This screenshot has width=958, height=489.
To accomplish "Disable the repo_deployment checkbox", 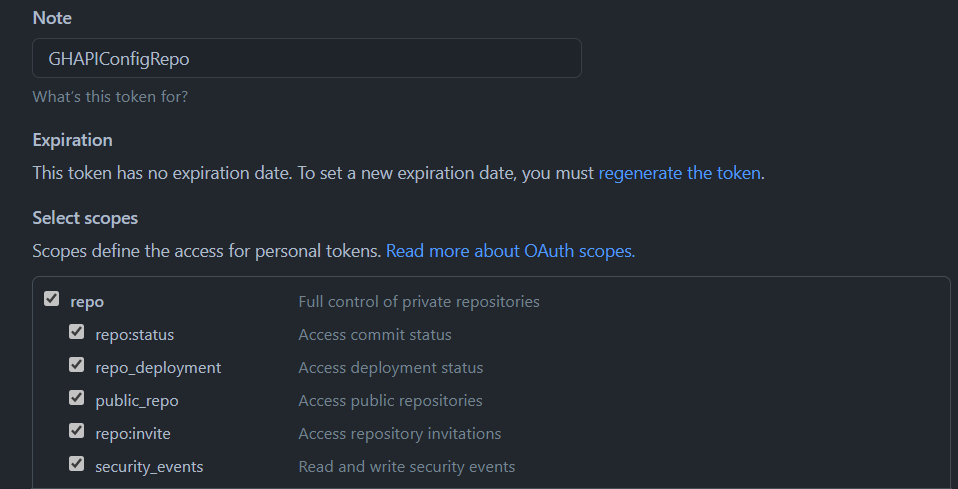I will (76, 365).
